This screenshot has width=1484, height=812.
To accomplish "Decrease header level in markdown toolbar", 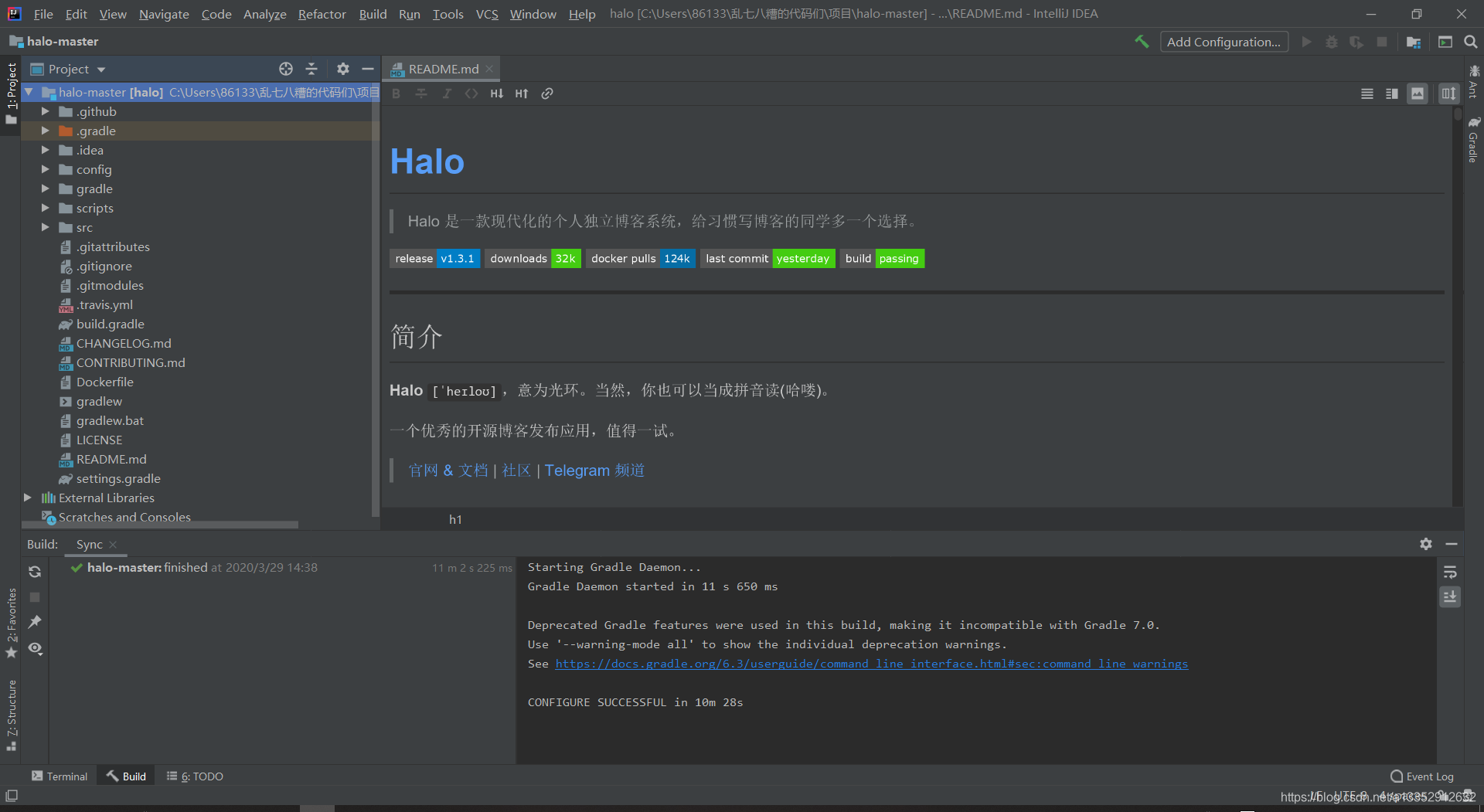I will pos(497,93).
